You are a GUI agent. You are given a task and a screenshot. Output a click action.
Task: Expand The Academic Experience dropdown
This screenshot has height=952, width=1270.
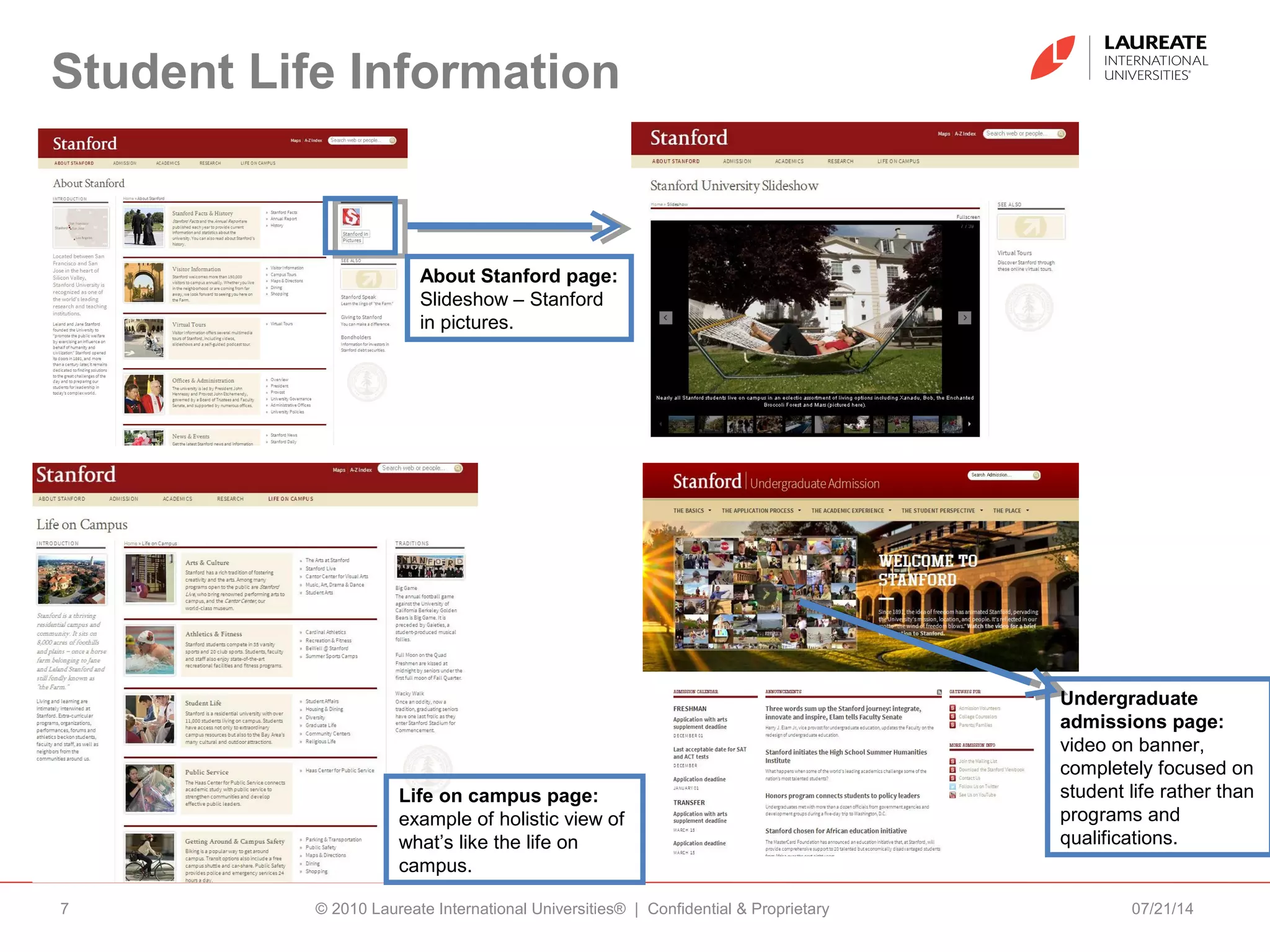(851, 511)
